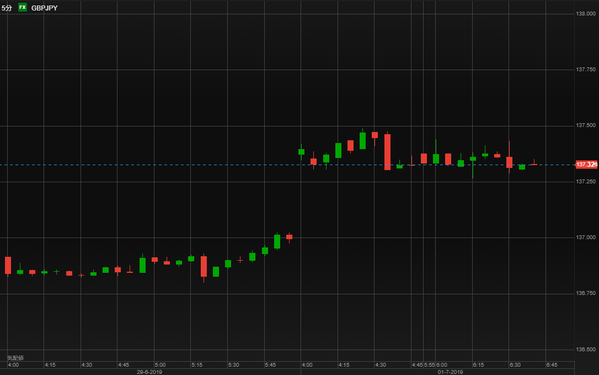This screenshot has width=599, height=375.
Task: Open the 5分 timeframe selector
Action: (x=6, y=8)
